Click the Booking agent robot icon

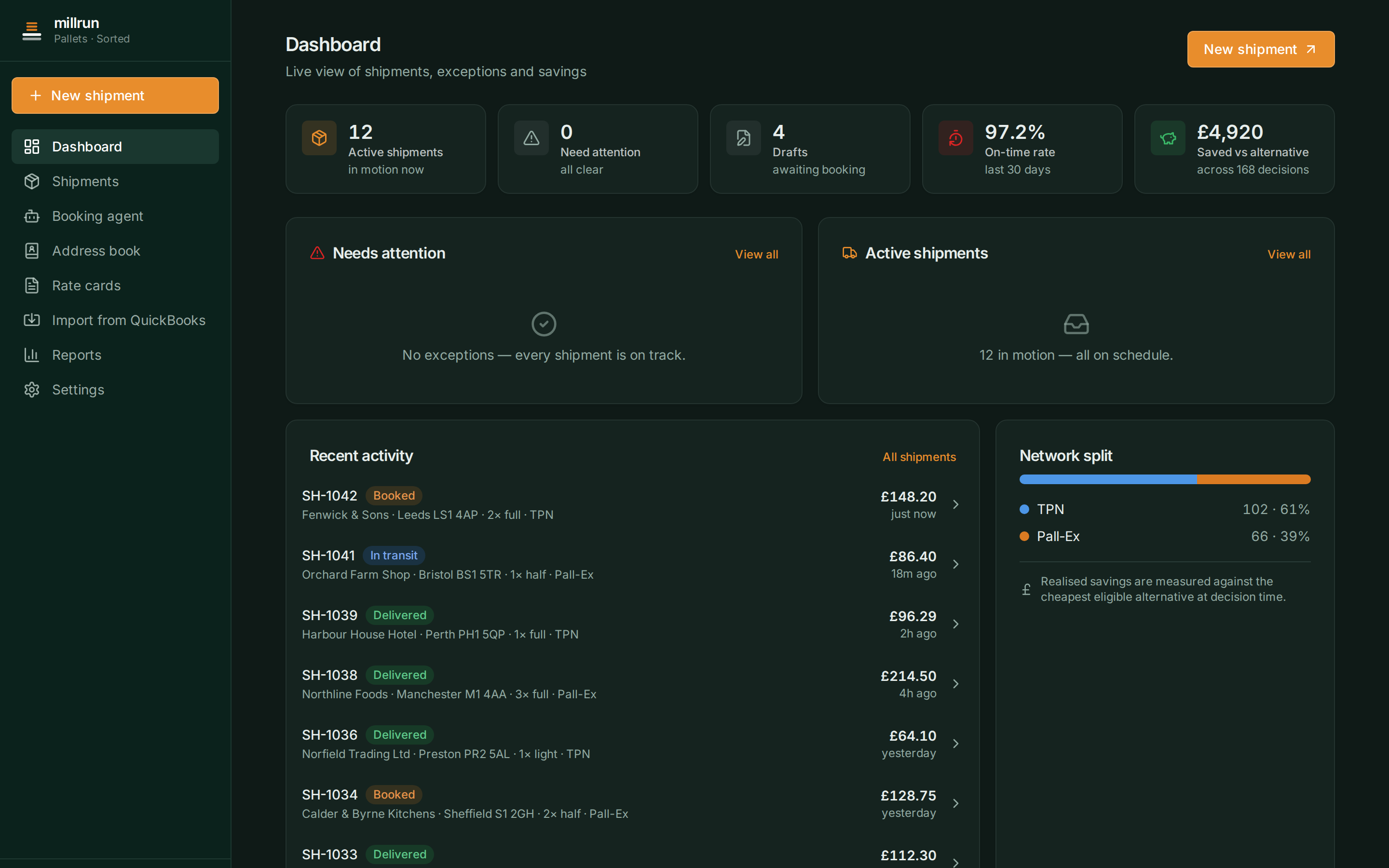31,216
